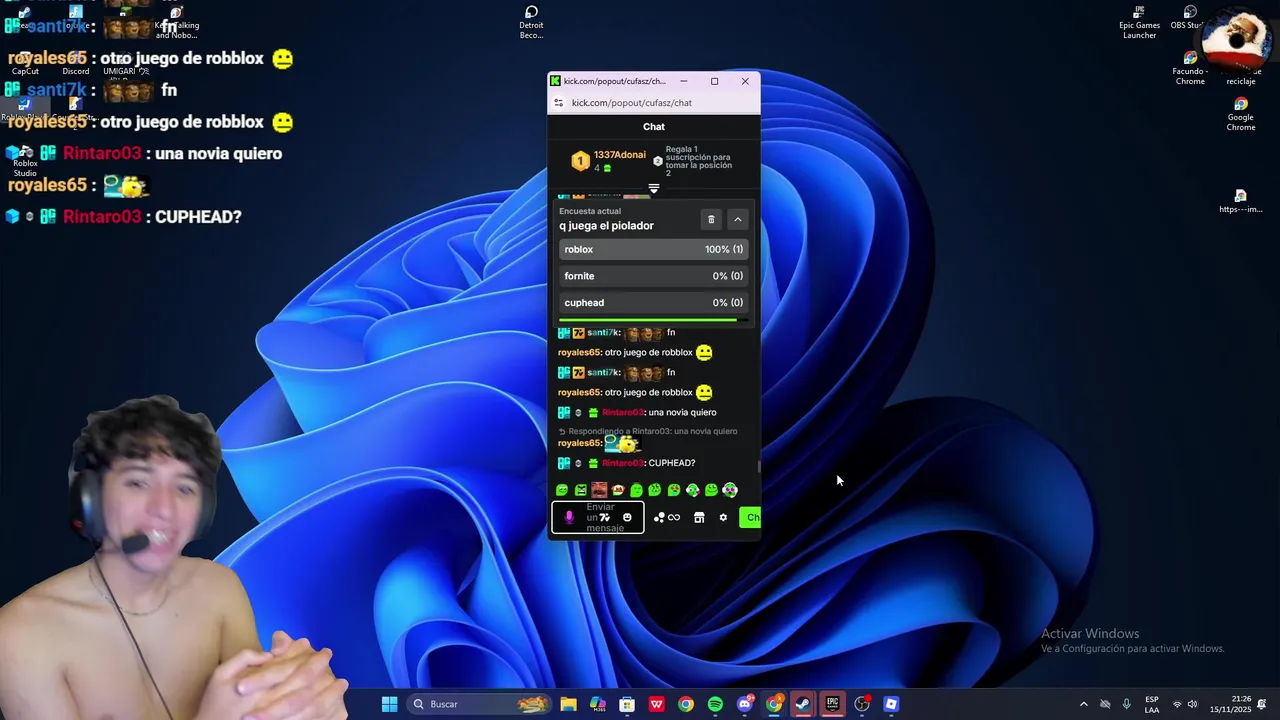Open Detroit Become Human desktop shortcut
Image resolution: width=1280 pixels, height=720 pixels.
(x=531, y=22)
